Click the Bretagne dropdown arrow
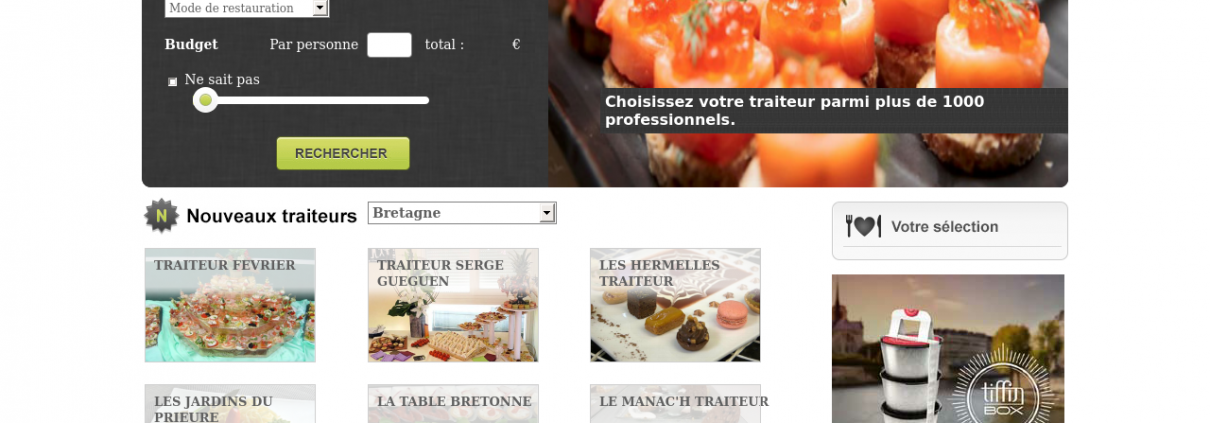 (546, 213)
